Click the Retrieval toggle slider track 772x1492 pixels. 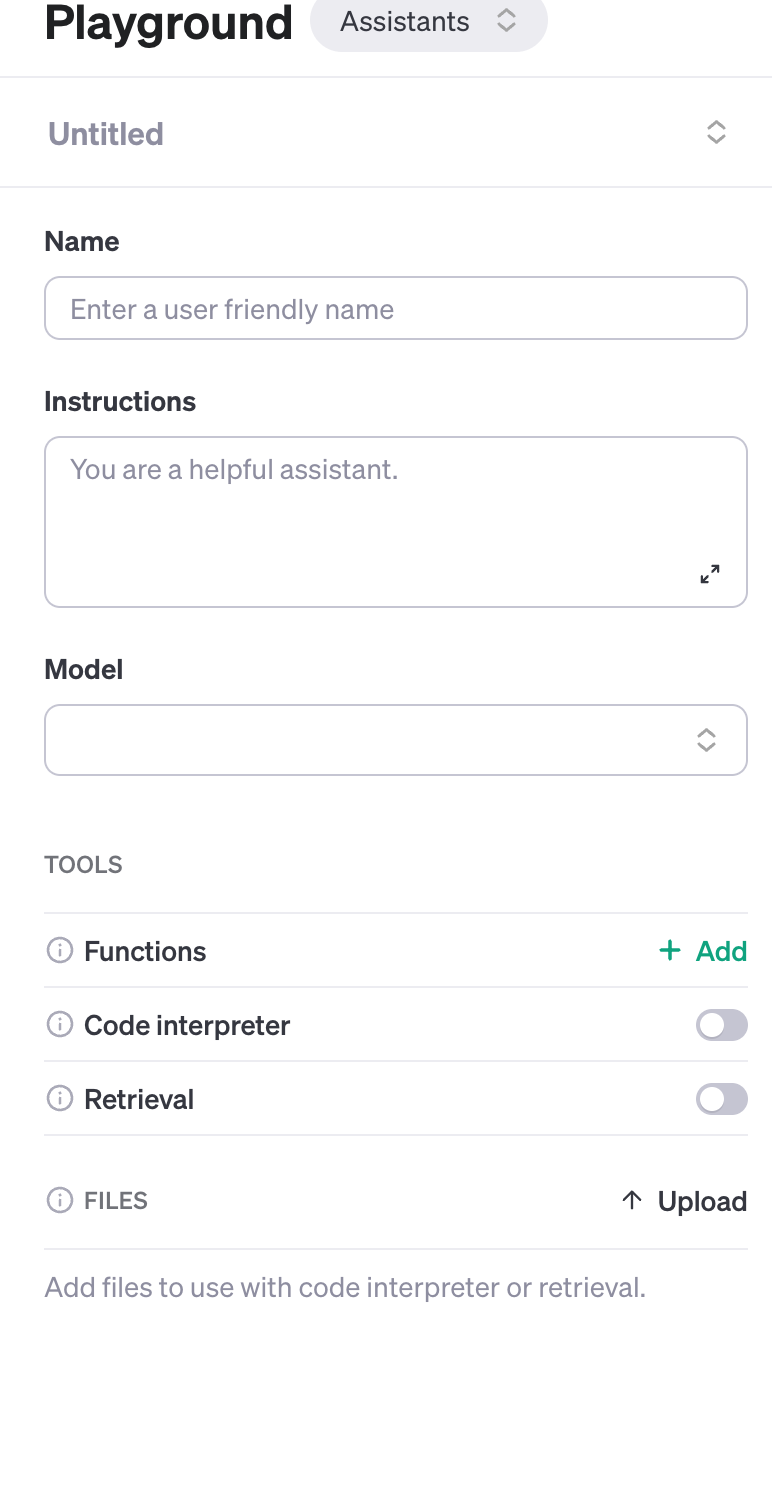coord(721,1099)
